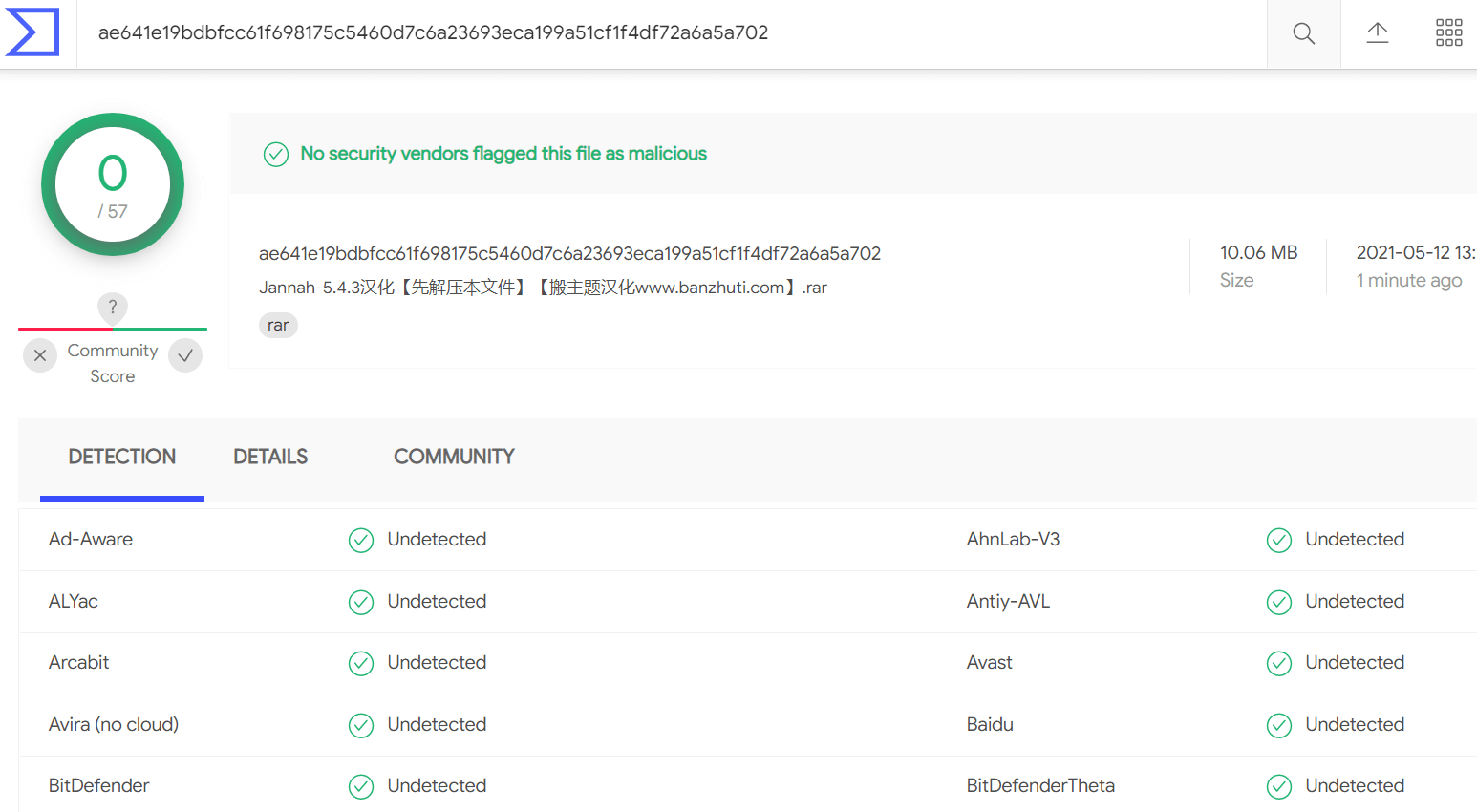The height and width of the screenshot is (812, 1477).
Task: Click the VirusTotal sigma logo
Action: click(32, 32)
